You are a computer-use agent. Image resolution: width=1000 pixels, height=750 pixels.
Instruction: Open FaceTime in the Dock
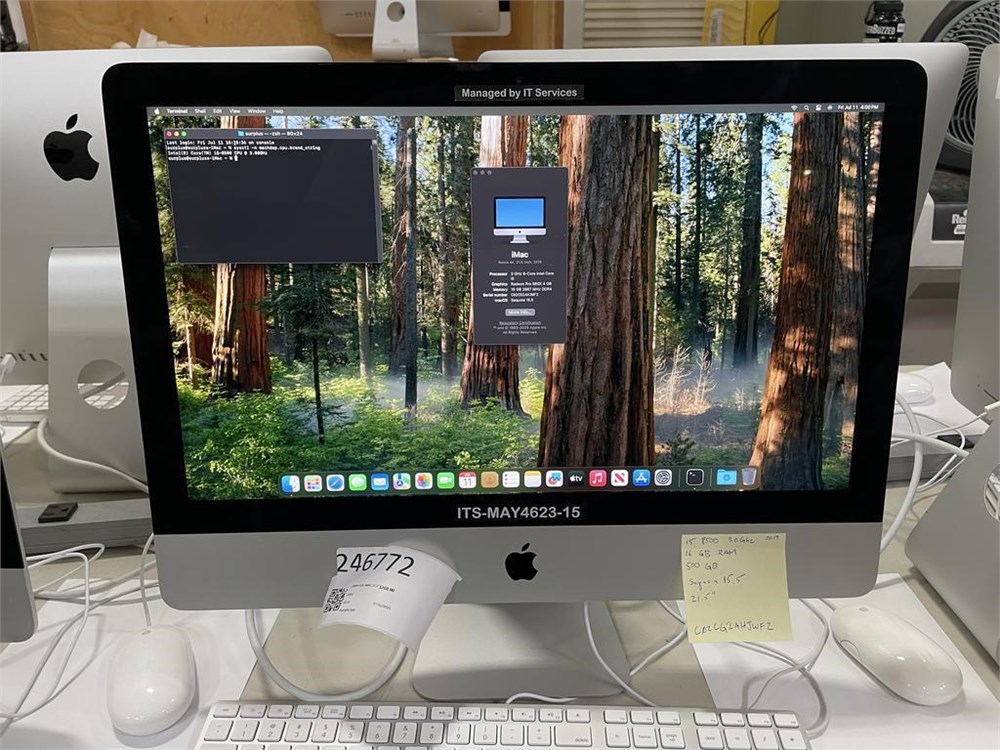pos(446,480)
